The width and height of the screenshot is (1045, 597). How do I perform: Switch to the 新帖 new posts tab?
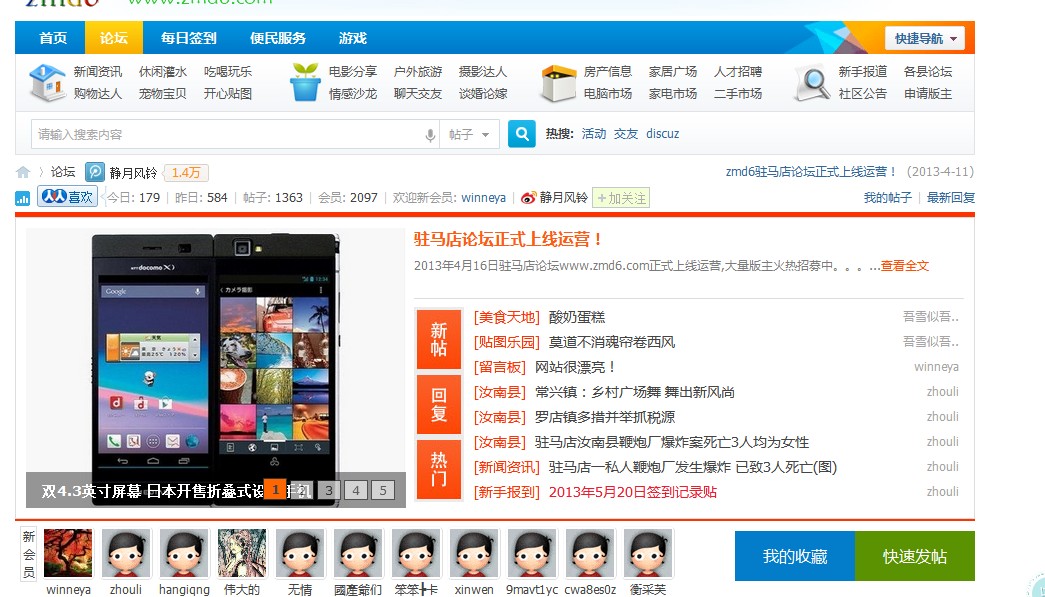pos(439,339)
